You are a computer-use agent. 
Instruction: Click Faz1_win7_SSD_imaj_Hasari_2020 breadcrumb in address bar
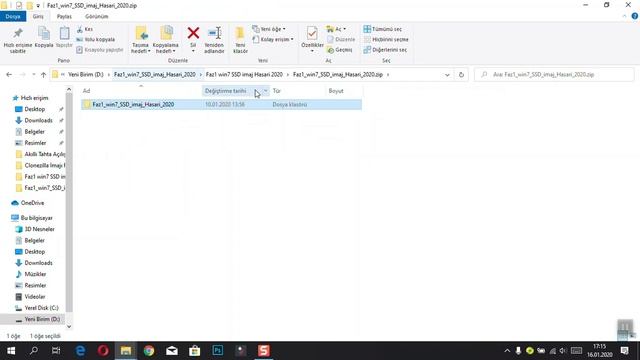coord(155,75)
